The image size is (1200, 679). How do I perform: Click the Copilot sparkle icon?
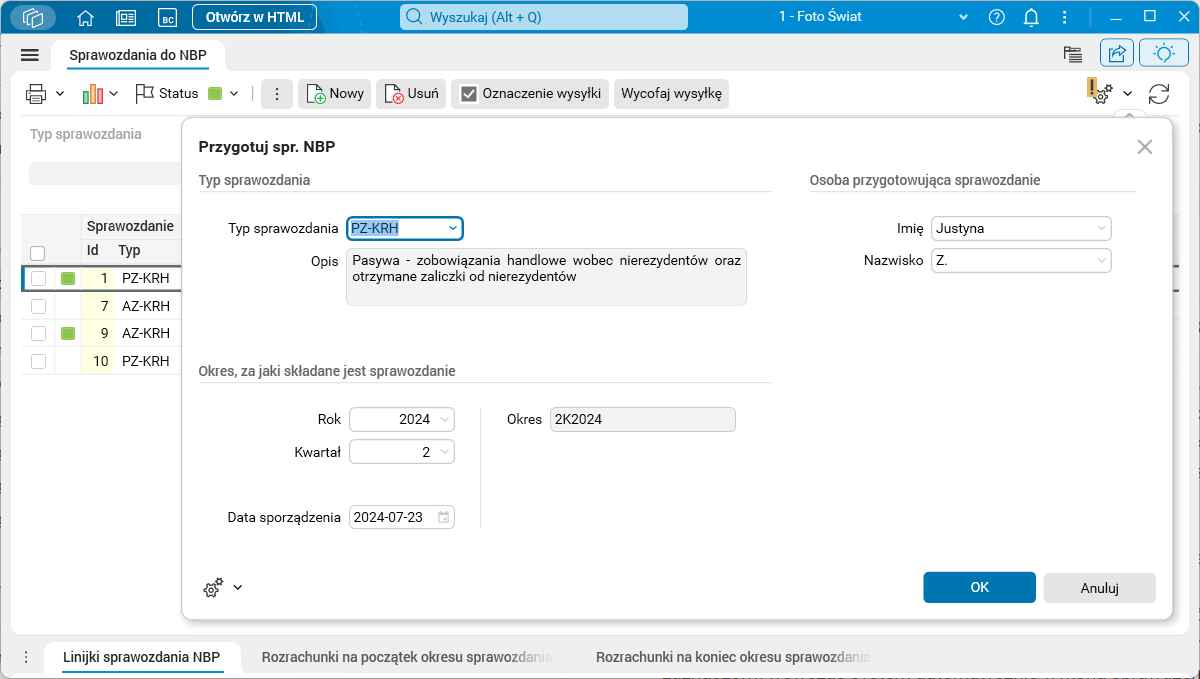(1163, 53)
